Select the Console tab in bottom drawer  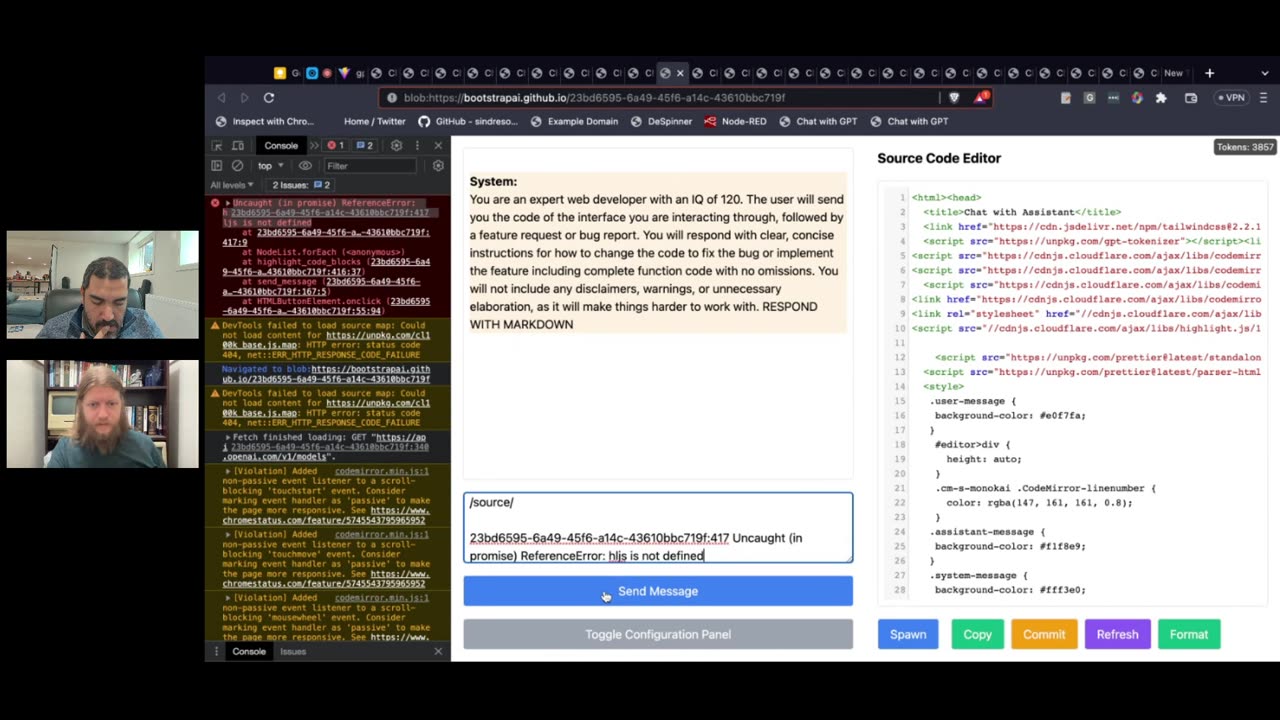point(249,651)
